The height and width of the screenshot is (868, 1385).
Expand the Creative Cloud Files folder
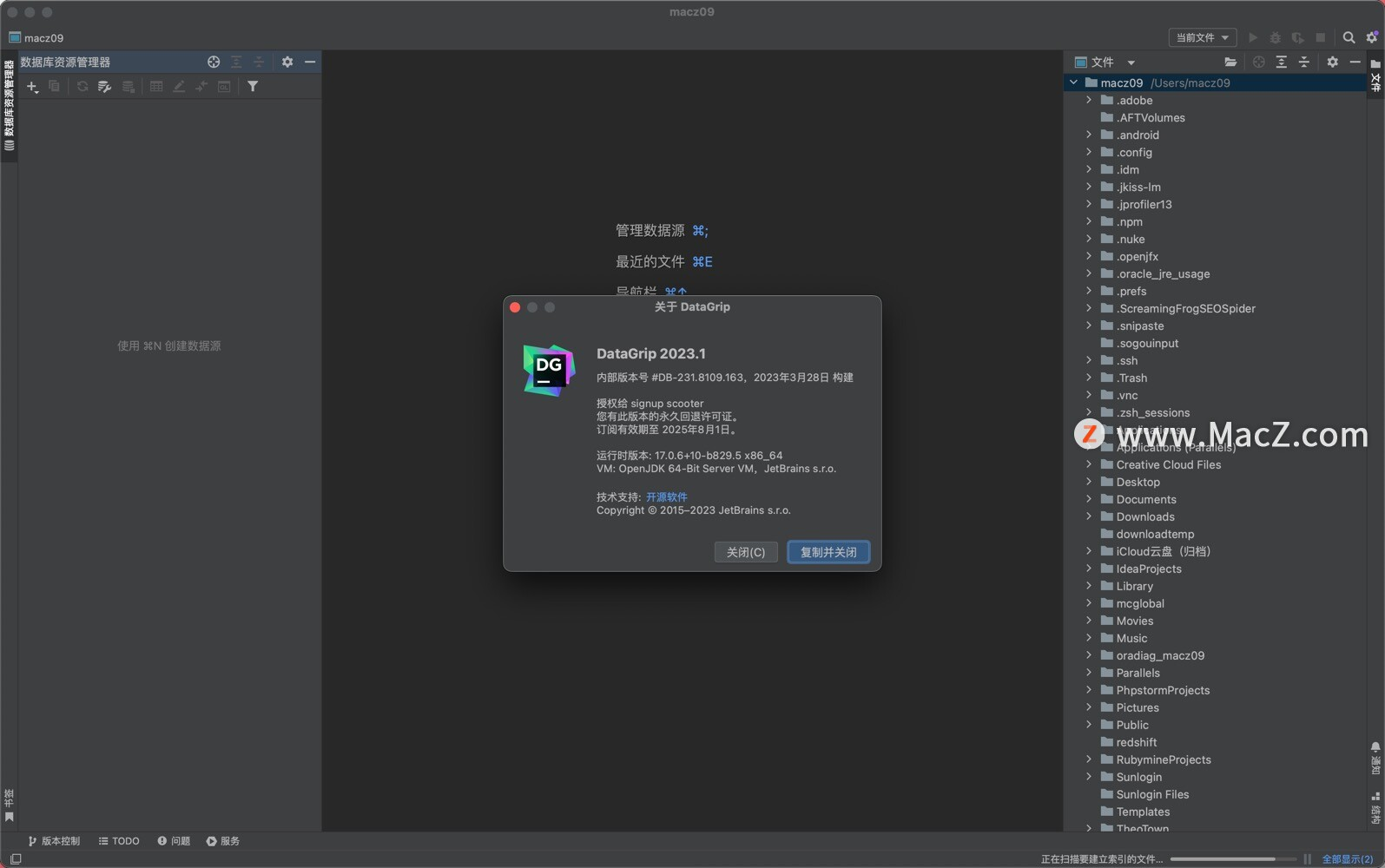1089,464
